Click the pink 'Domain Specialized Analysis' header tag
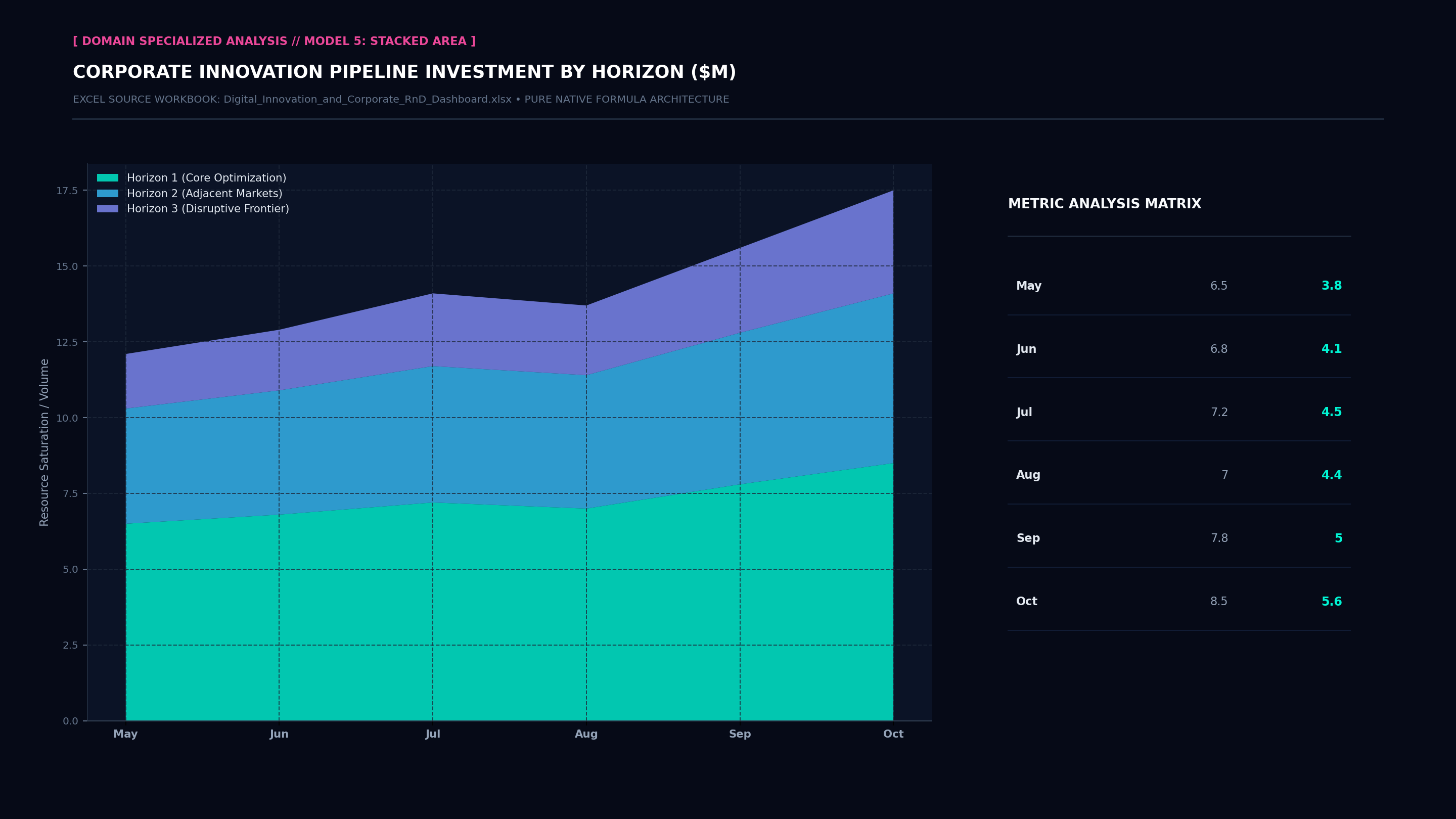This screenshot has height=819, width=1456. pyautogui.click(x=274, y=41)
